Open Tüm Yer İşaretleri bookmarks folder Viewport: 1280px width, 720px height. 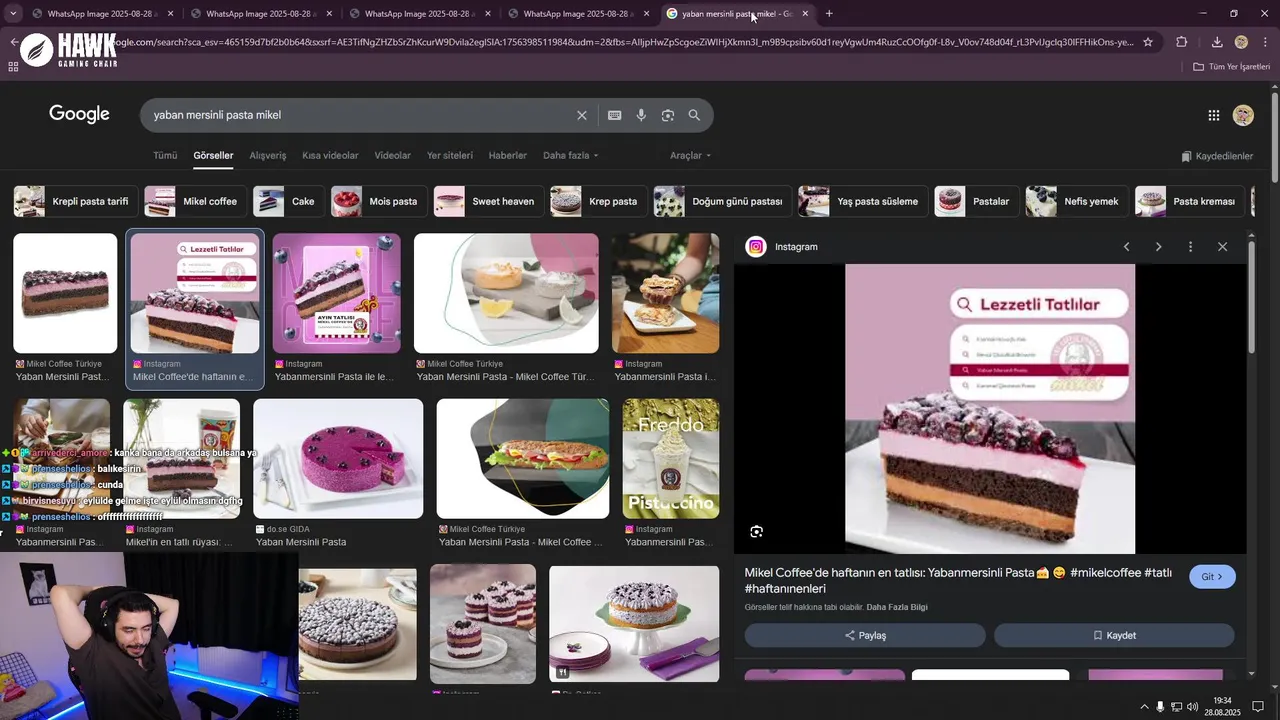[x=1230, y=67]
